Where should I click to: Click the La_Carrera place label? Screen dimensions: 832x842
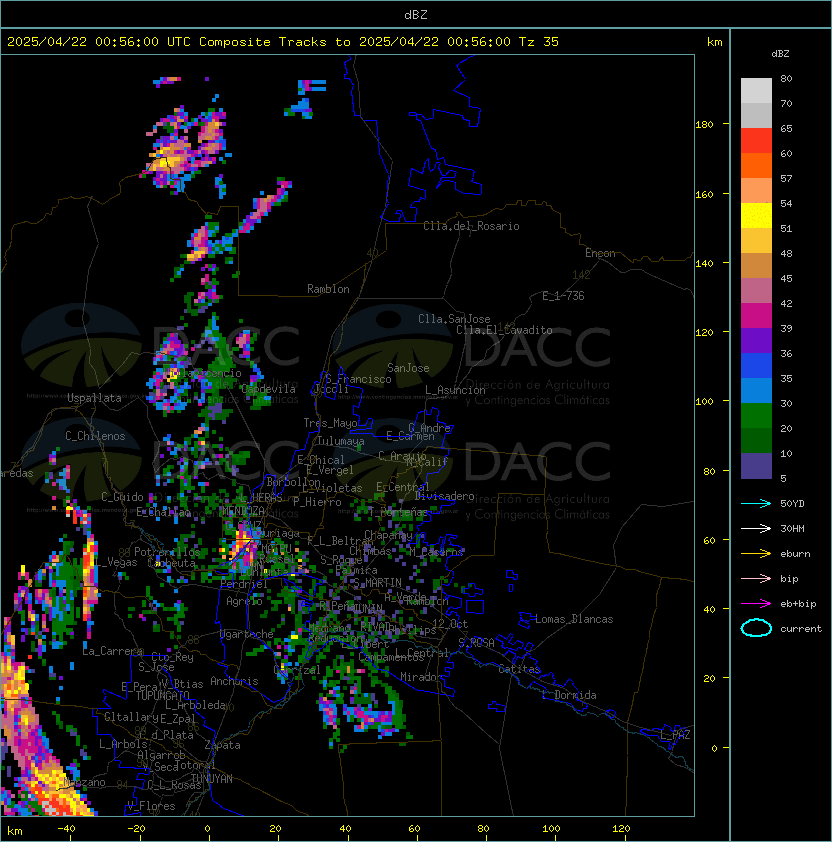[112, 651]
